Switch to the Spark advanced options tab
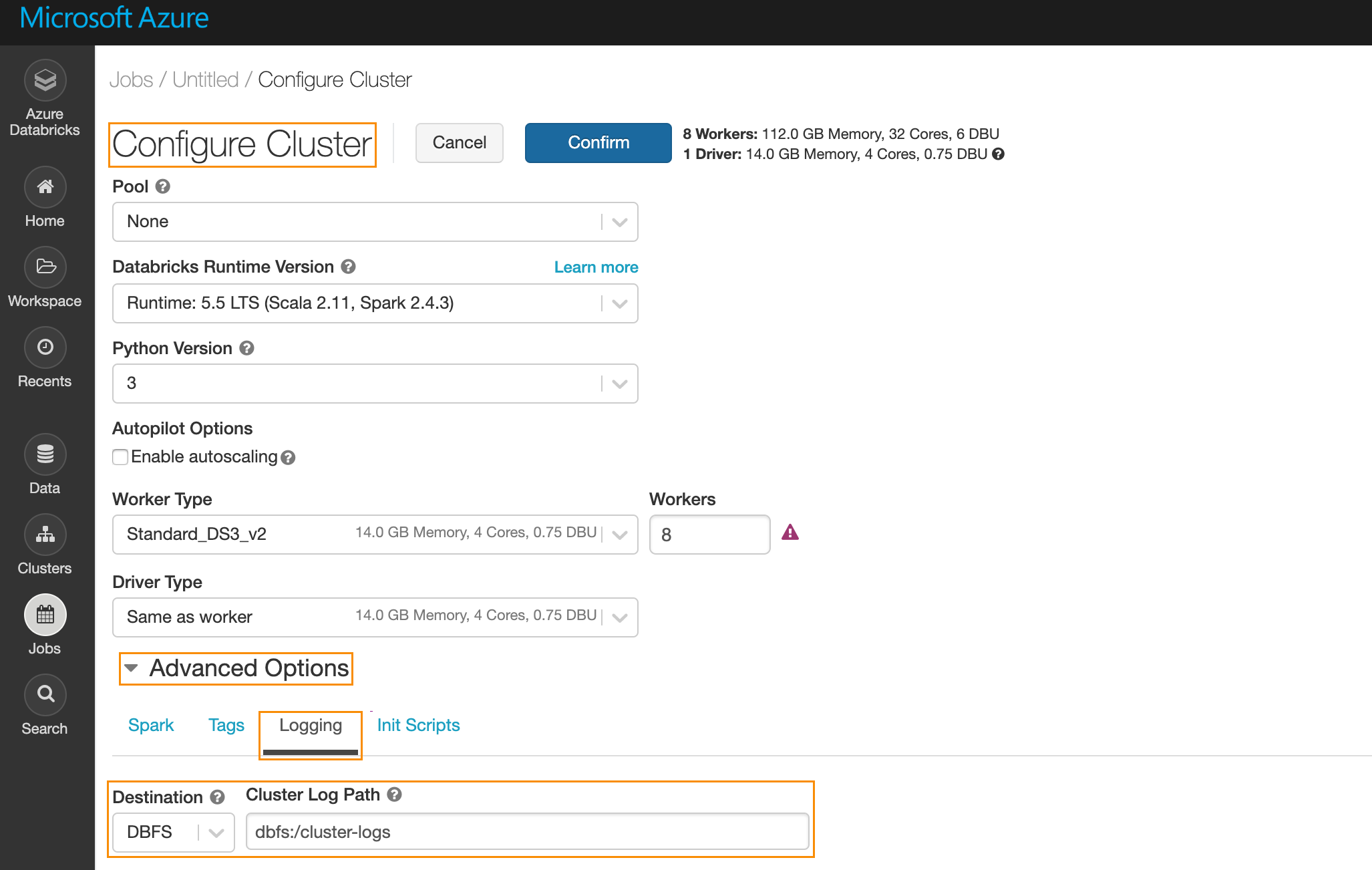This screenshot has height=870, width=1372. pyautogui.click(x=151, y=725)
